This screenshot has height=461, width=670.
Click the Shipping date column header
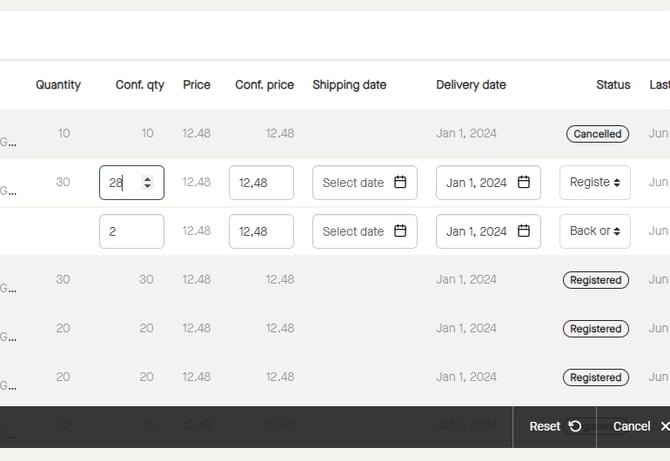point(349,85)
